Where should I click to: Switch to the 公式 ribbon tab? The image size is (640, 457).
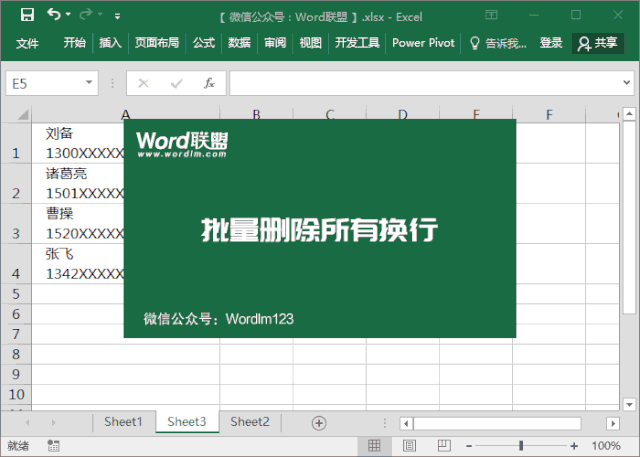tap(204, 43)
